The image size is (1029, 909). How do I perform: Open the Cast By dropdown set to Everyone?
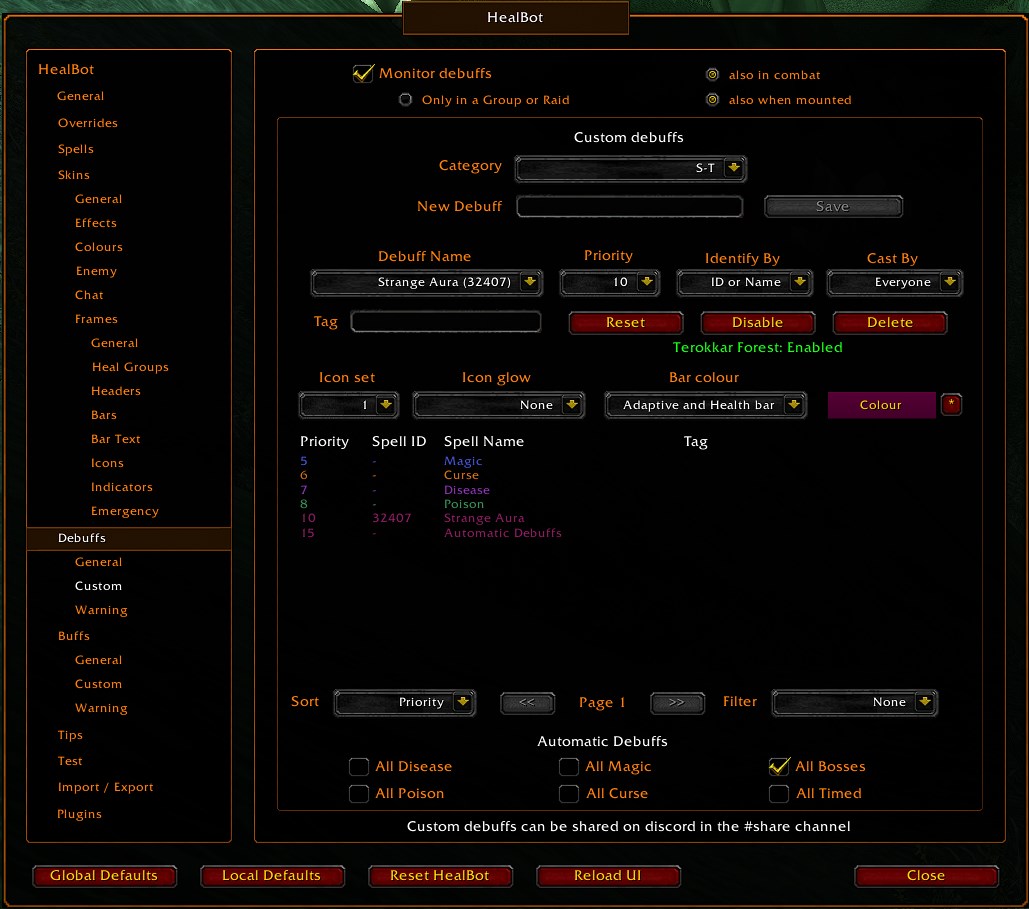[x=893, y=282]
